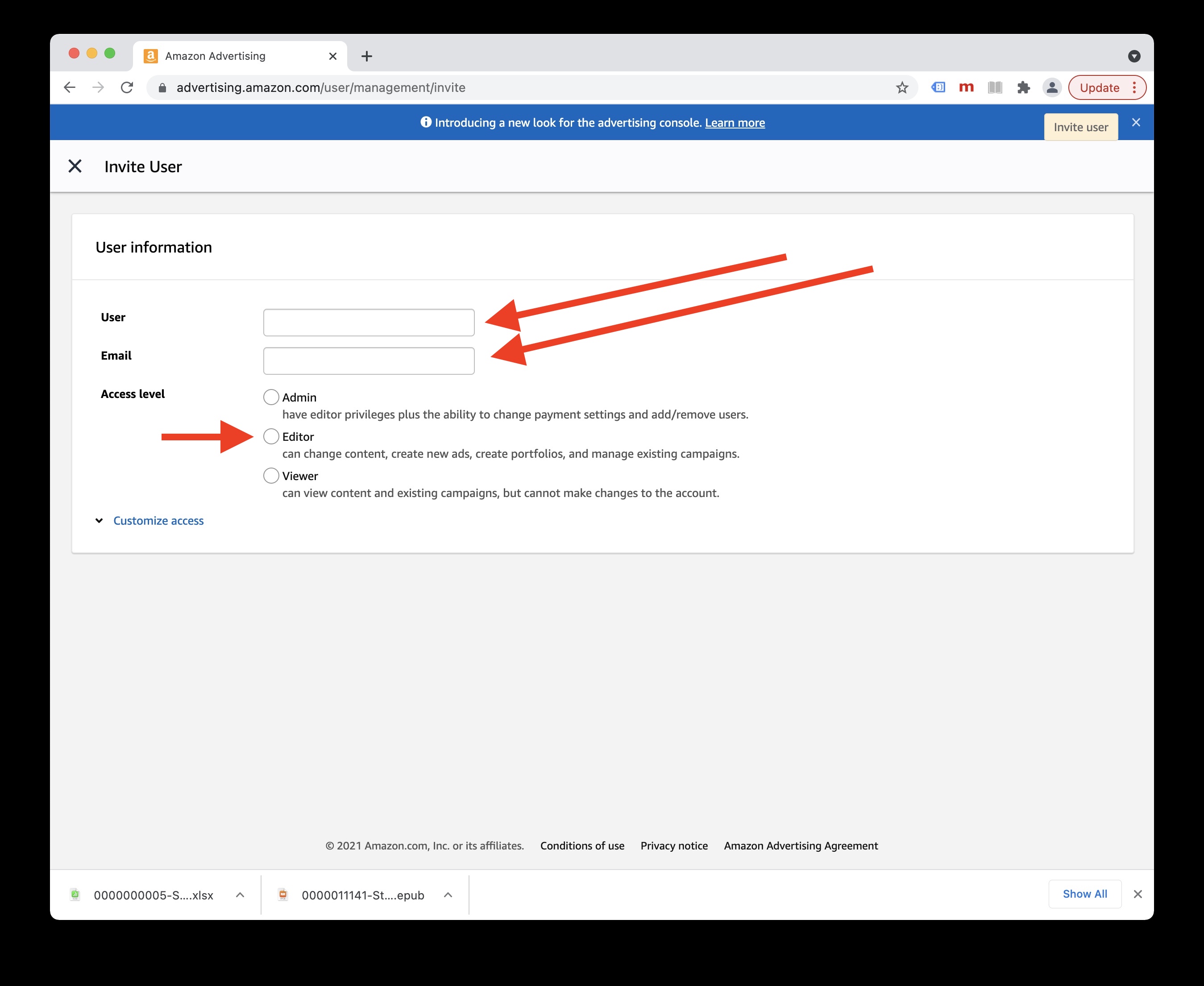Open the three-dot Chrome menu in Update
This screenshot has width=1204, height=986.
pyautogui.click(x=1134, y=87)
